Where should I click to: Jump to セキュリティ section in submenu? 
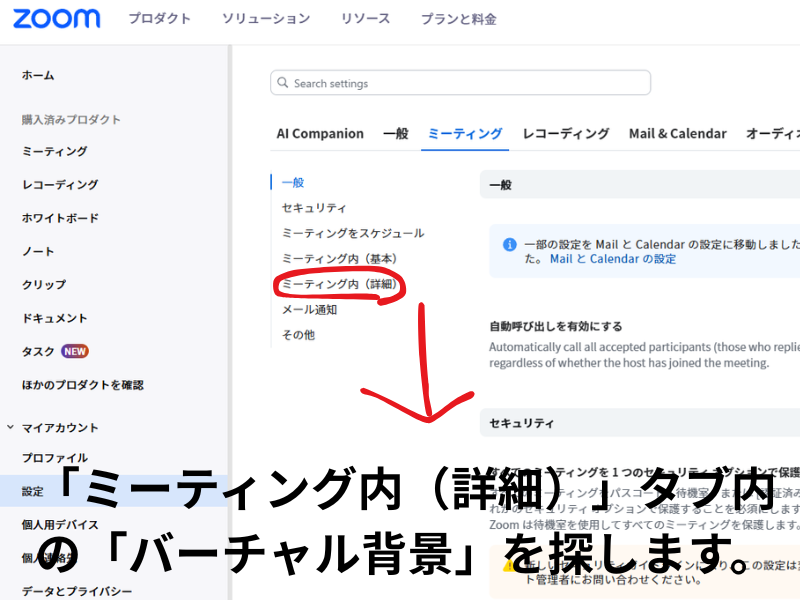click(314, 208)
